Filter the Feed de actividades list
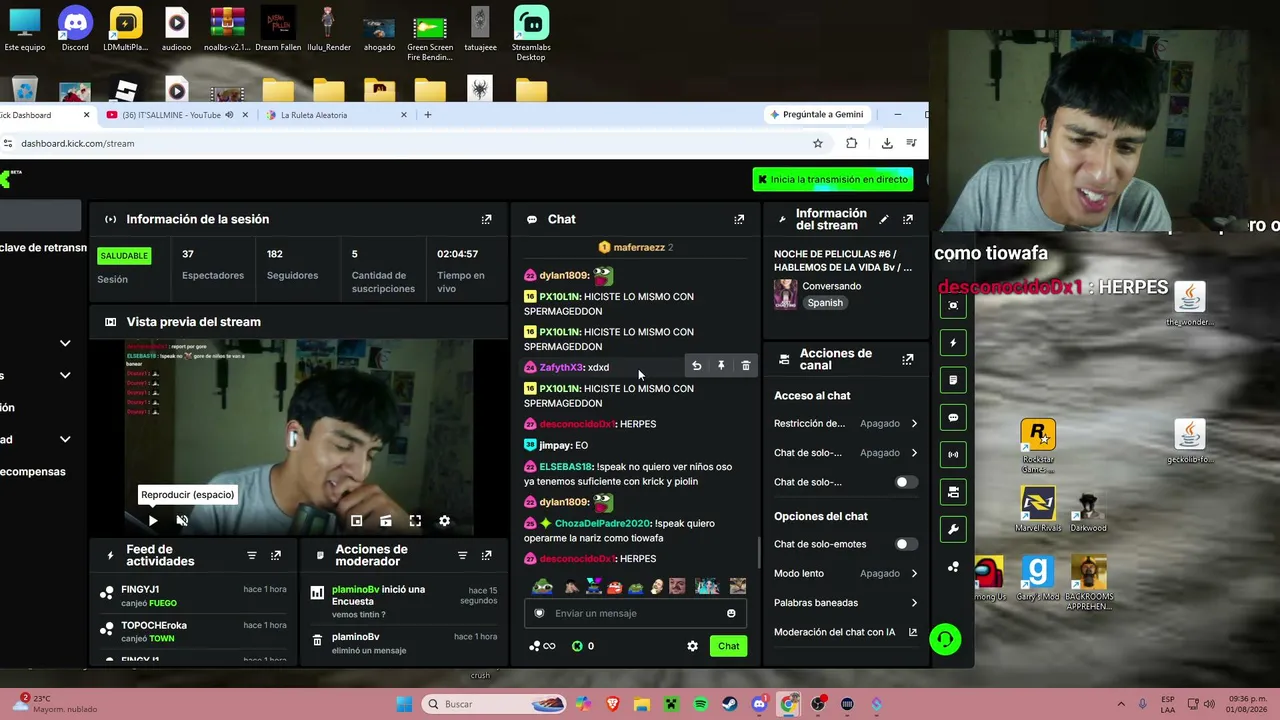This screenshot has width=1280, height=720. click(x=252, y=555)
